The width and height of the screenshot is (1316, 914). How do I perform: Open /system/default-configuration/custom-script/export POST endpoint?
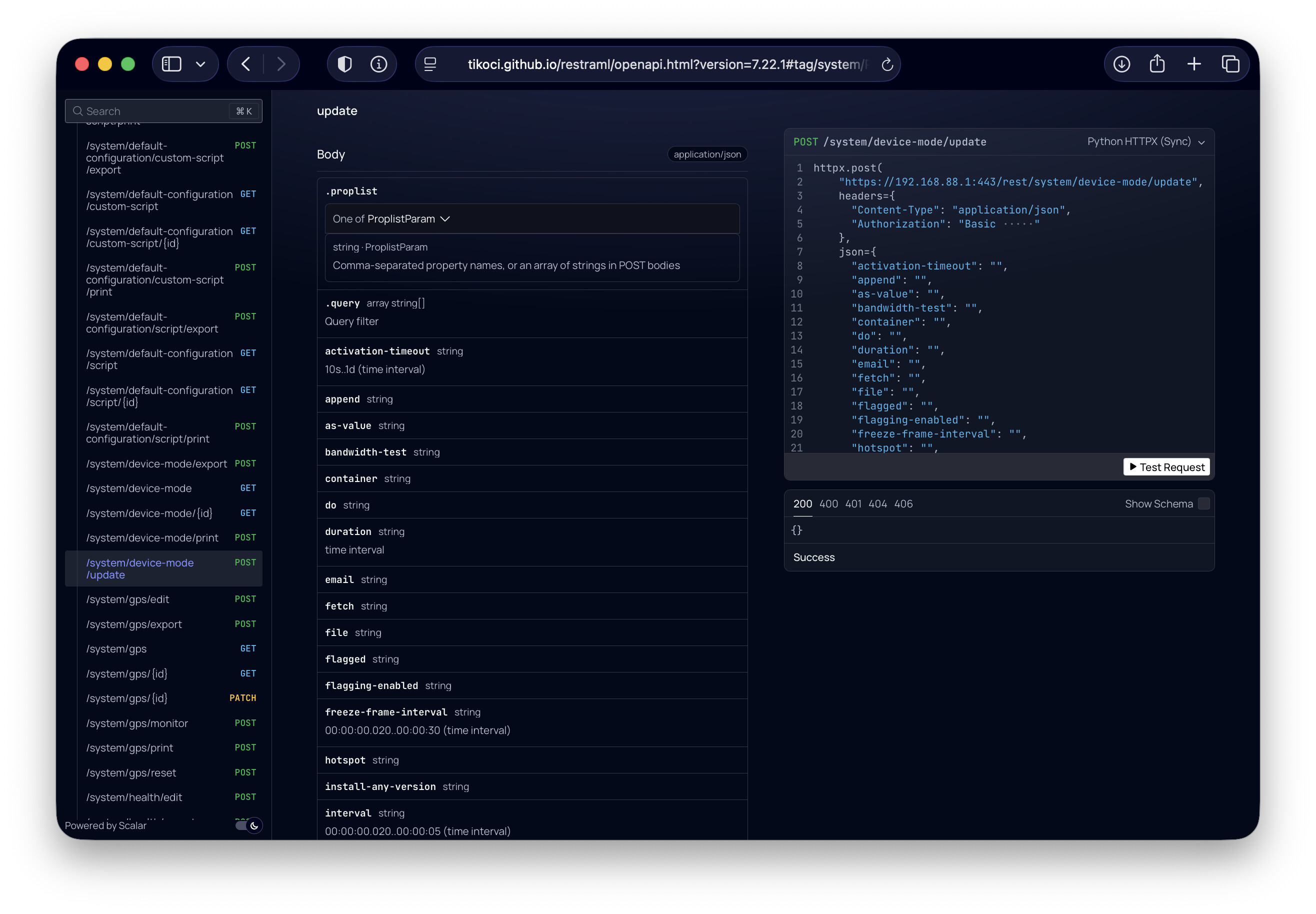tap(164, 157)
